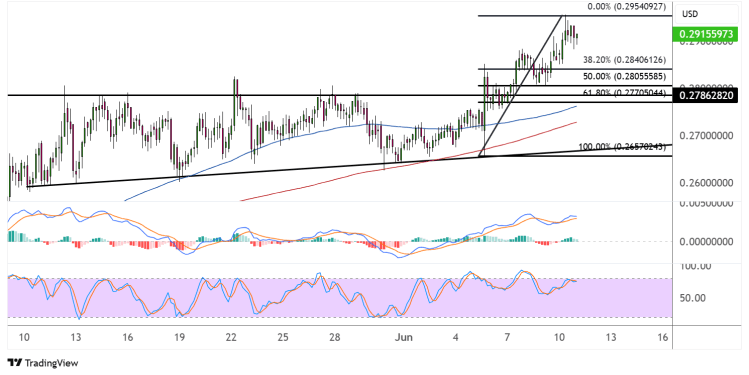
Task: Click date 22 on the time axis
Action: [231, 337]
